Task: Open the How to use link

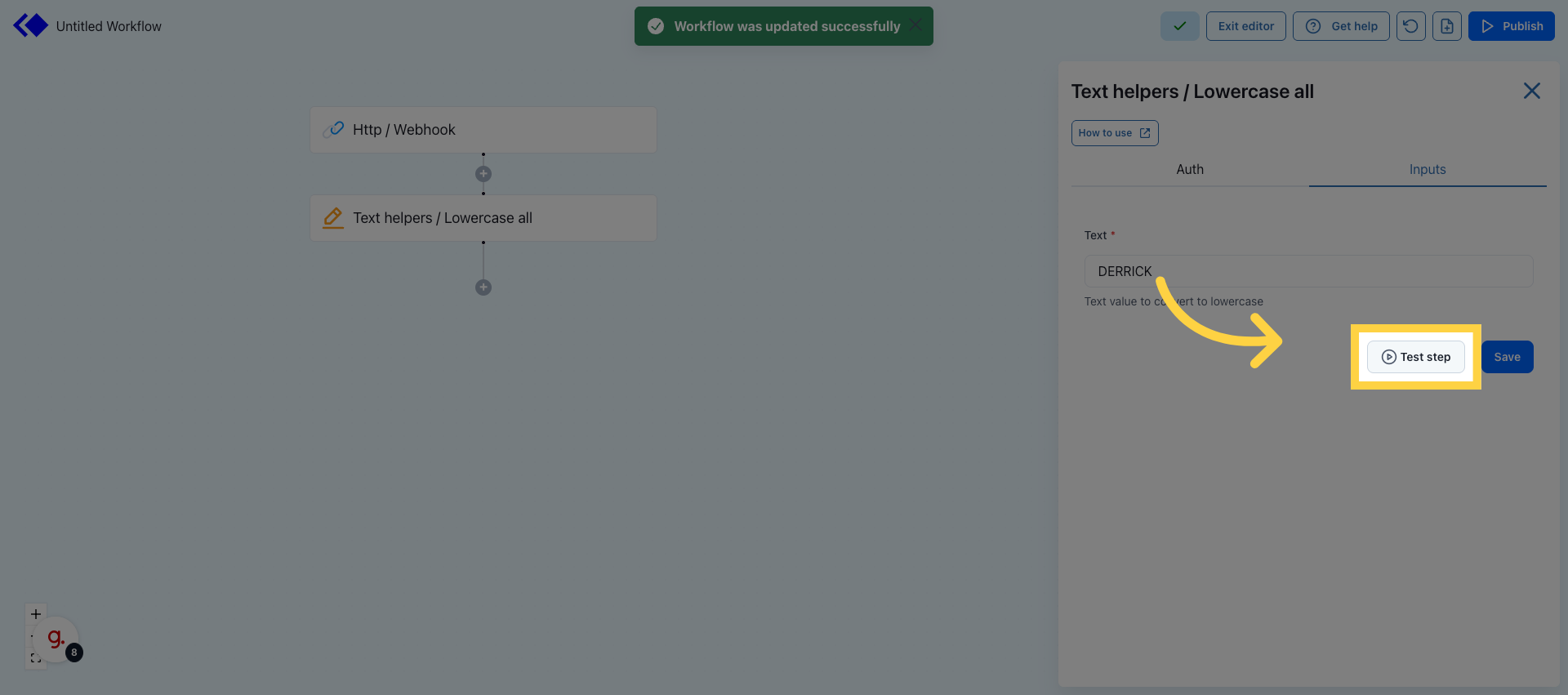Action: tap(1114, 133)
